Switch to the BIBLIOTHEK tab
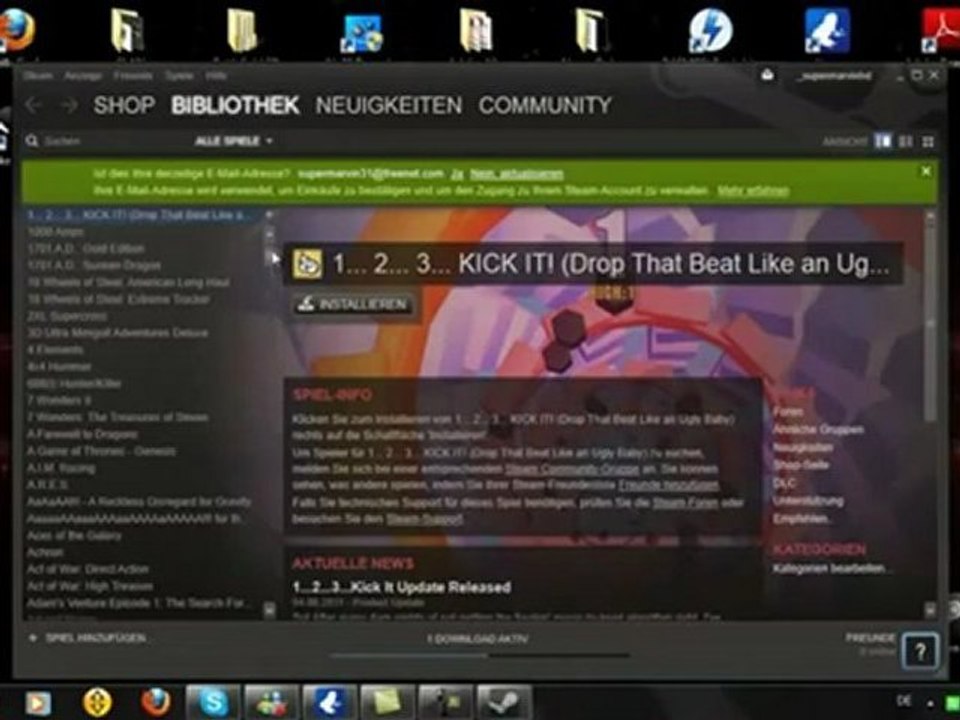Screen dimensions: 960x720 pos(235,105)
